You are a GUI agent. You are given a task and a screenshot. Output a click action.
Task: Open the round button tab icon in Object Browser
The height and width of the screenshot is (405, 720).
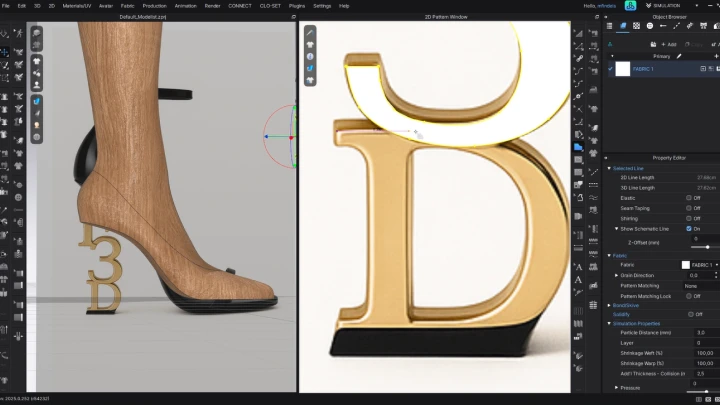click(x=650, y=26)
